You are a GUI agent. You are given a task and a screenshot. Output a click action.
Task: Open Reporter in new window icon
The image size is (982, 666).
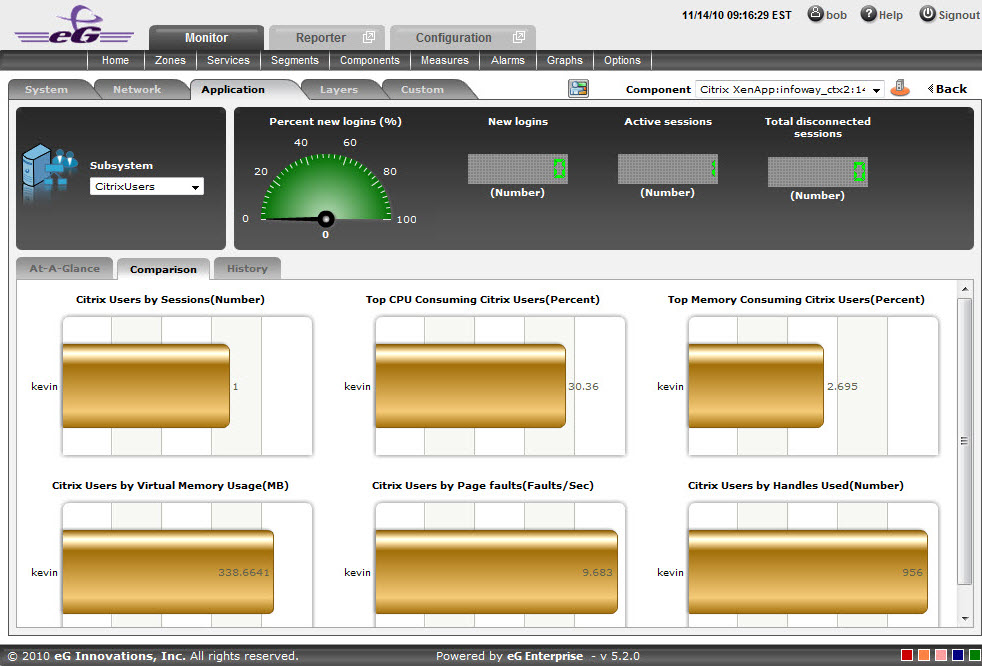[x=369, y=37]
